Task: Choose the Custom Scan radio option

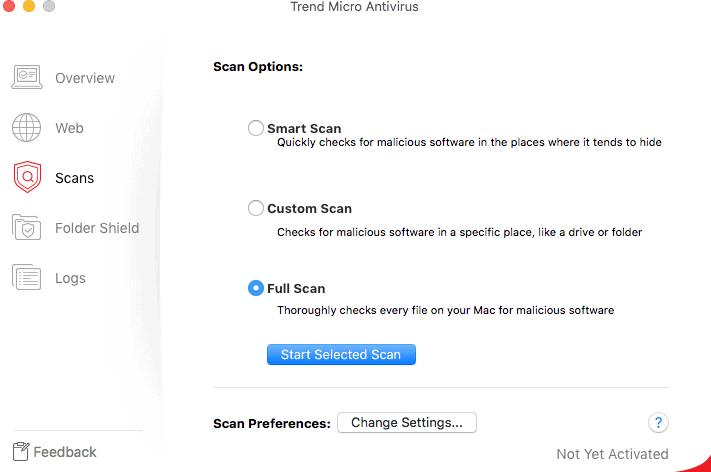Action: (x=256, y=209)
